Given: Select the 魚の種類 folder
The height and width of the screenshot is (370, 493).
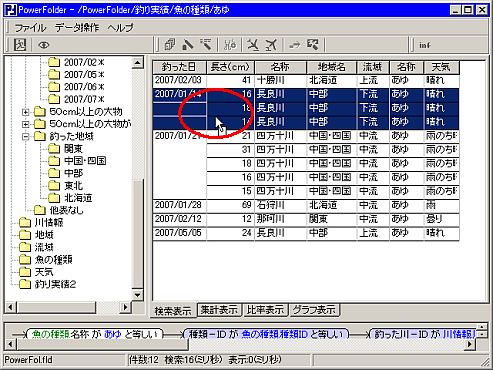Looking at the screenshot, I should click(53, 259).
